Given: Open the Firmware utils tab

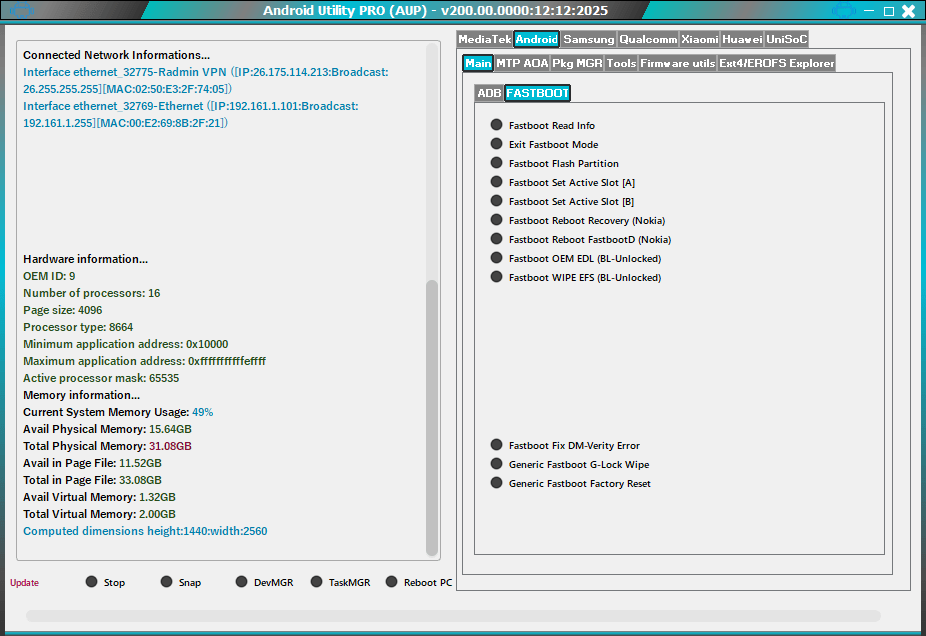Looking at the screenshot, I should [677, 63].
